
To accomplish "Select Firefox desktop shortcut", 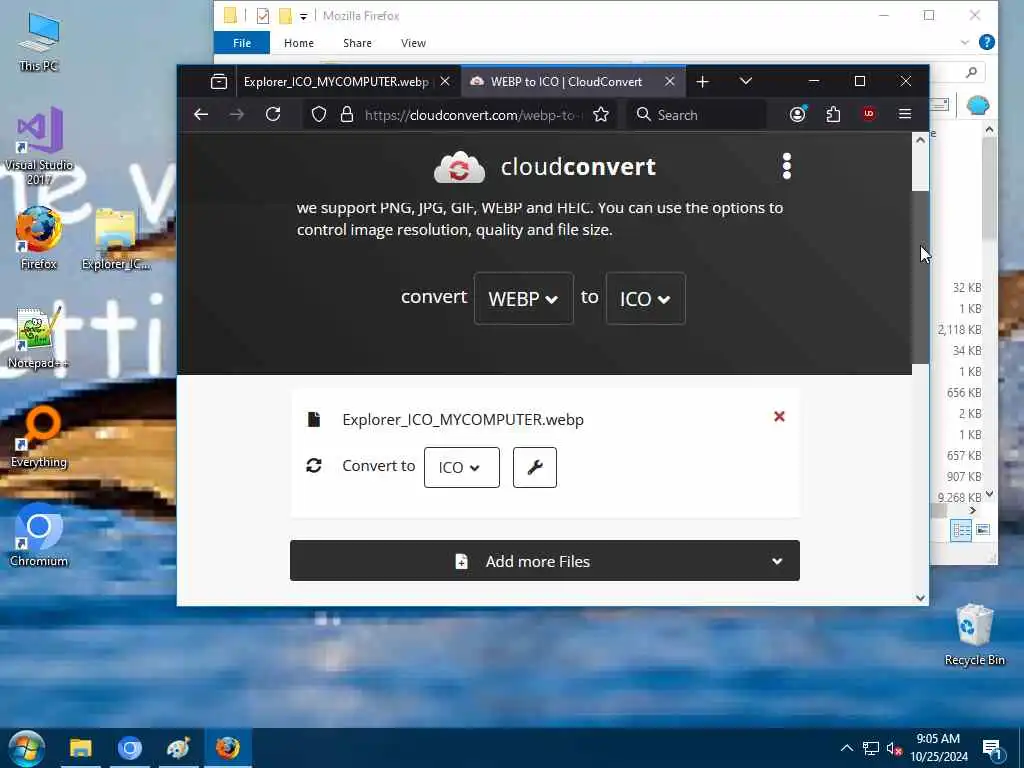I will point(39,238).
